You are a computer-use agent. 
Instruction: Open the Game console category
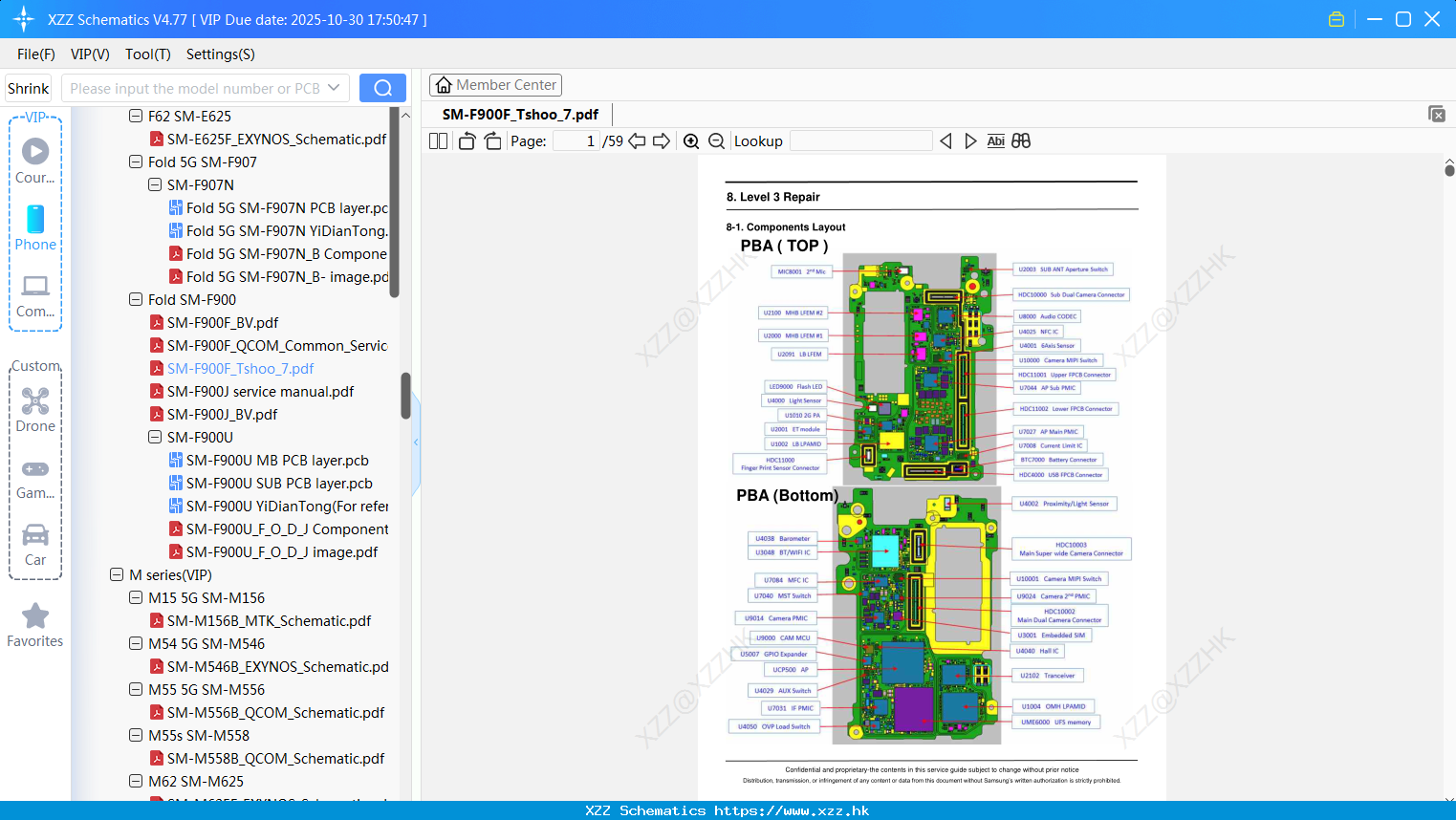[x=35, y=478]
